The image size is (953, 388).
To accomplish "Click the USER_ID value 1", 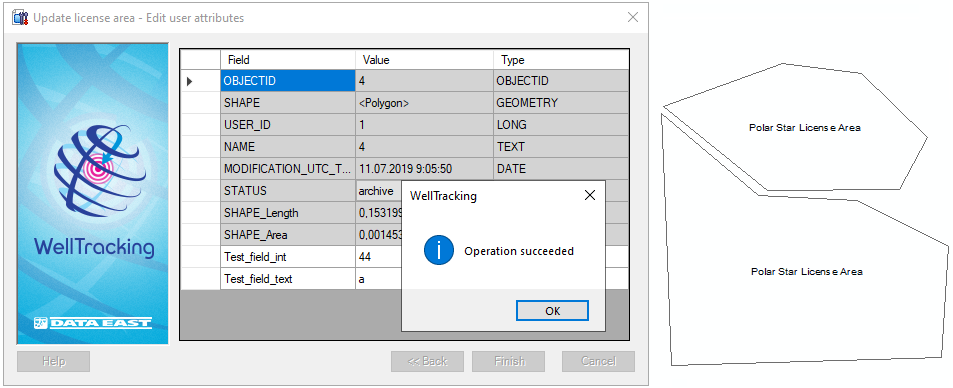I will point(424,125).
